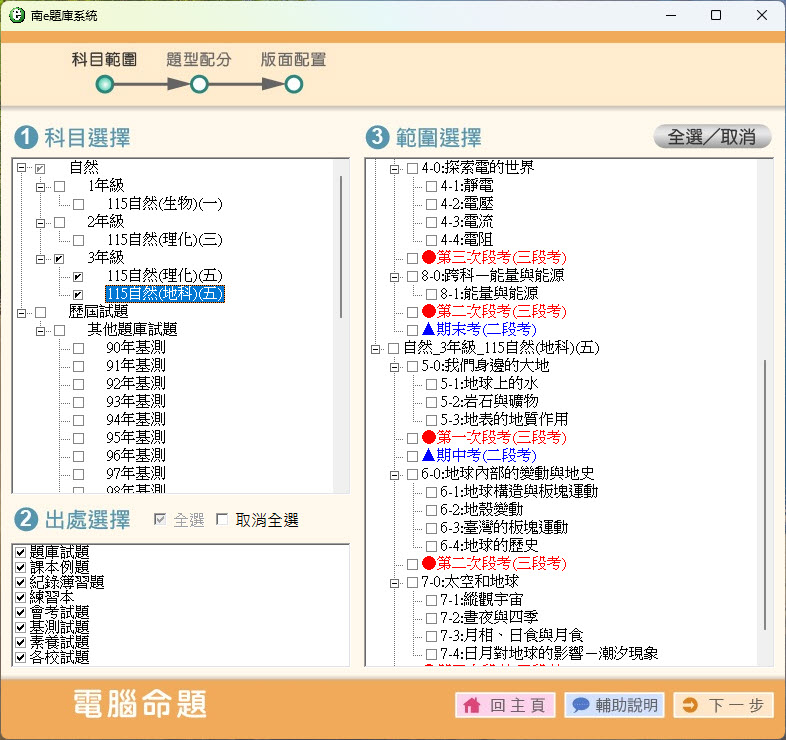Screen dimensions: 786x740
Task: Check 第三次段考(三段考) checkbox
Action: (412, 258)
